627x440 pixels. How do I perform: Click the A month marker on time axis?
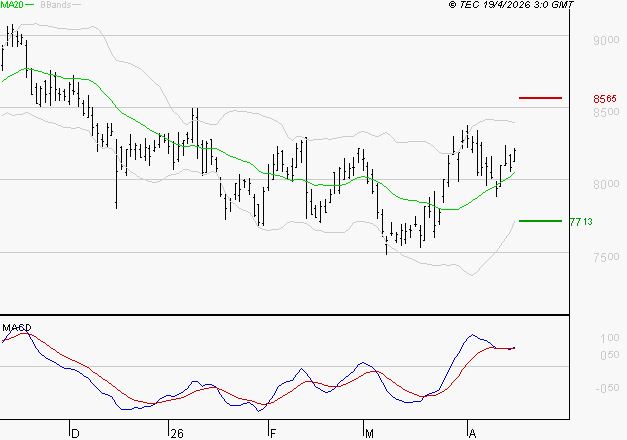coord(472,434)
